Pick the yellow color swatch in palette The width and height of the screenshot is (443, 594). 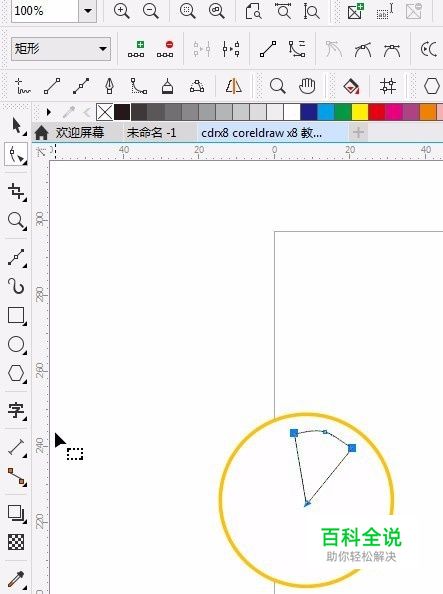tap(360, 113)
